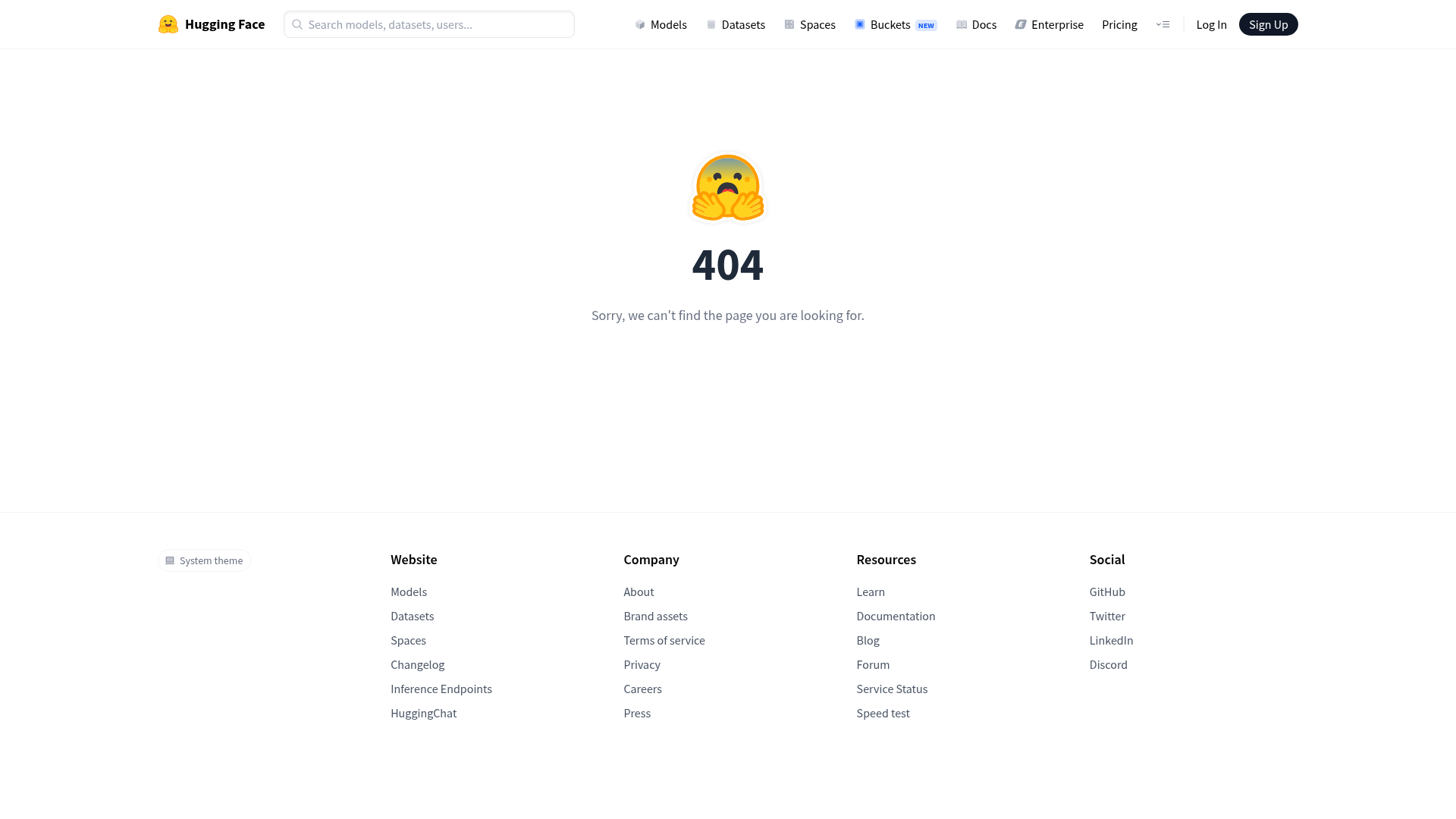This screenshot has width=1456, height=819.
Task: Open Spaces via grid icon
Action: click(x=789, y=24)
